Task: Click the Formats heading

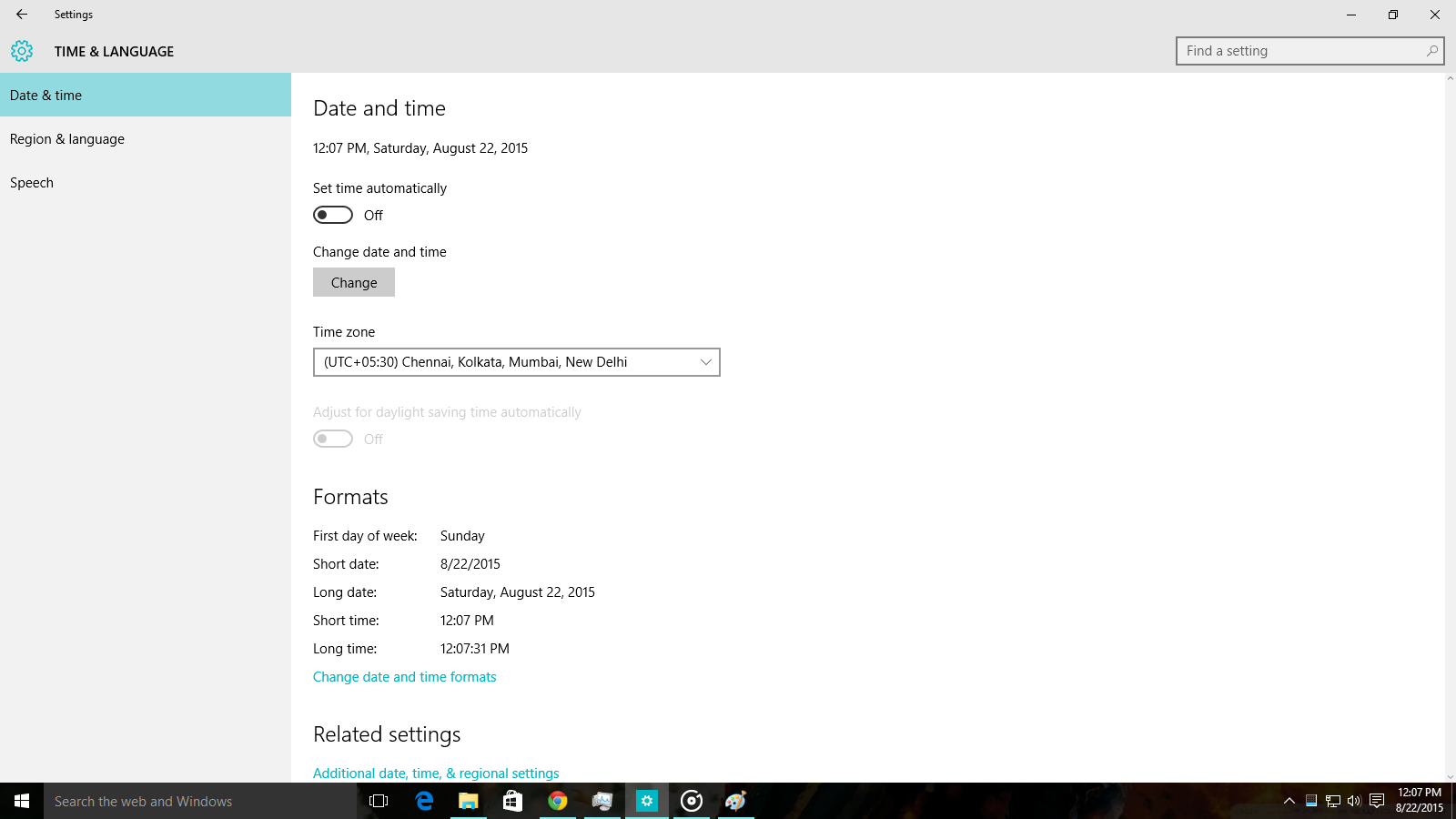Action: pyautogui.click(x=350, y=497)
